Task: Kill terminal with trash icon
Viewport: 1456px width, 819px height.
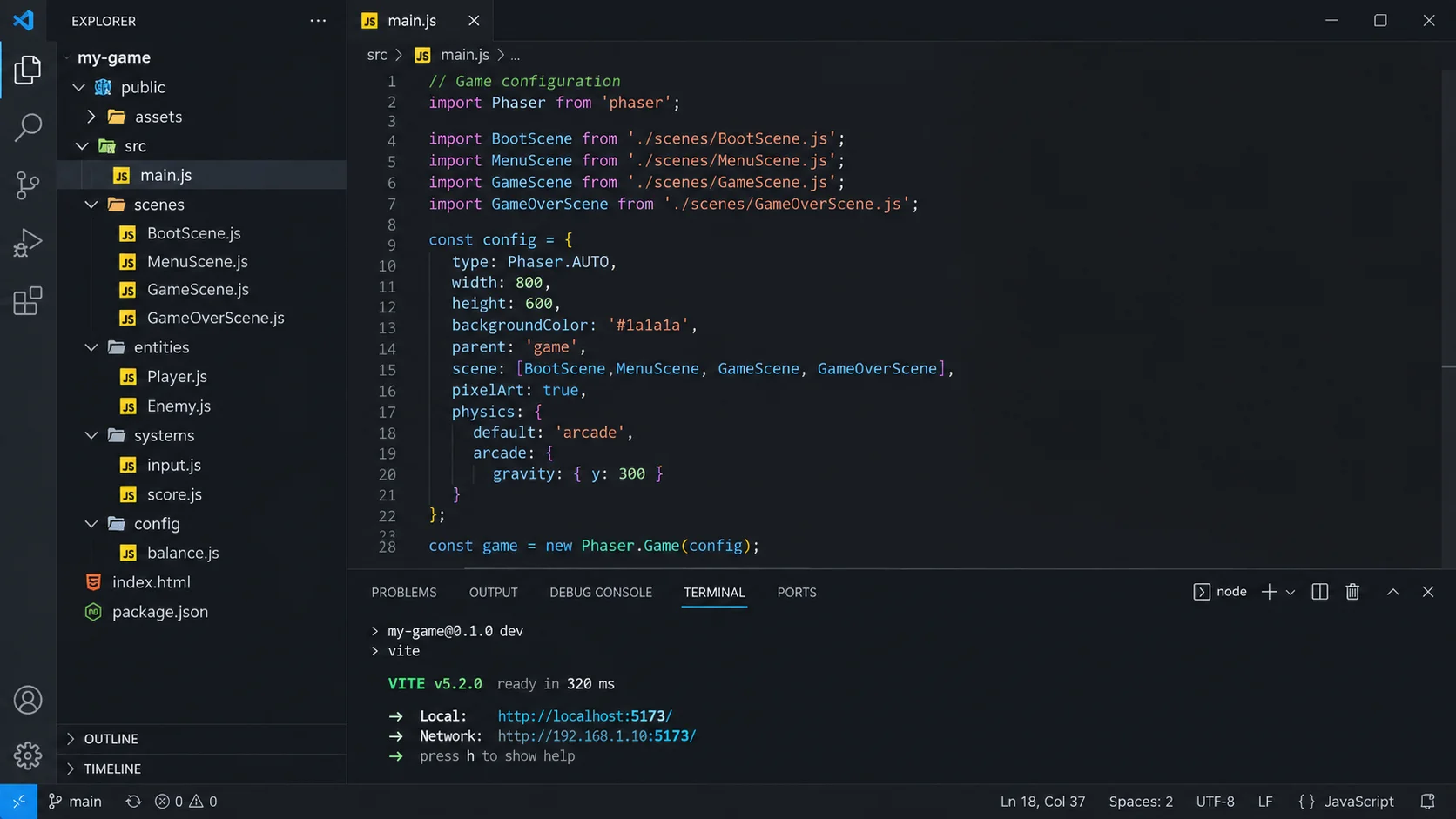Action: pos(1352,592)
